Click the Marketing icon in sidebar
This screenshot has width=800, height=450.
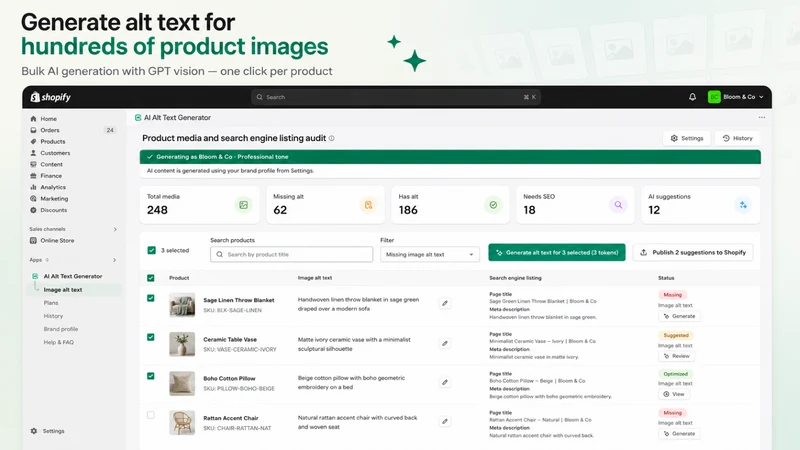click(x=33, y=198)
